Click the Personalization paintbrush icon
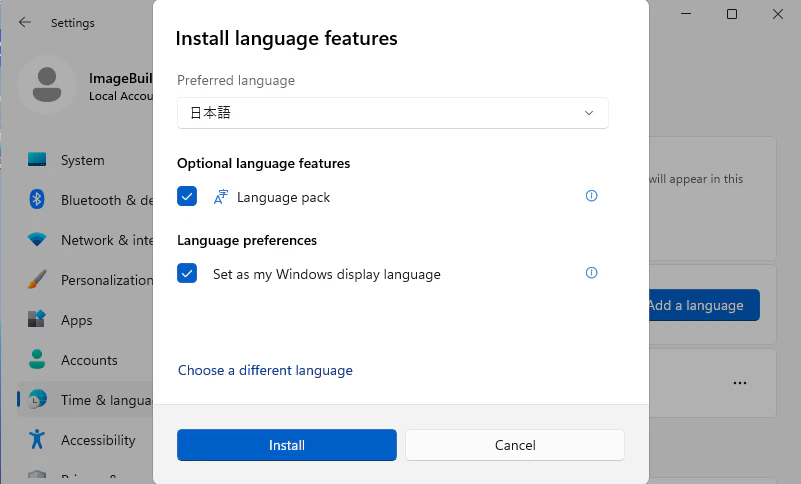Viewport: 801px width, 484px height. pos(37,279)
